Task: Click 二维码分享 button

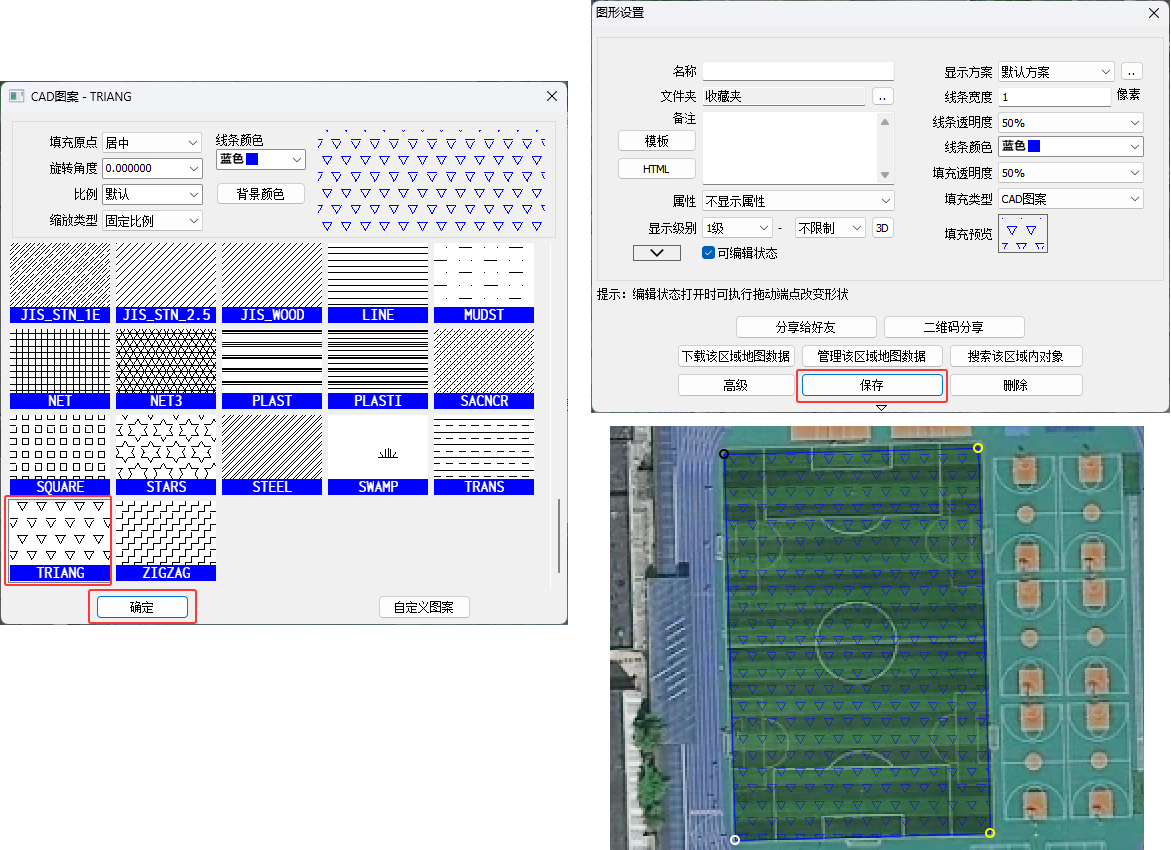Action: [954, 327]
